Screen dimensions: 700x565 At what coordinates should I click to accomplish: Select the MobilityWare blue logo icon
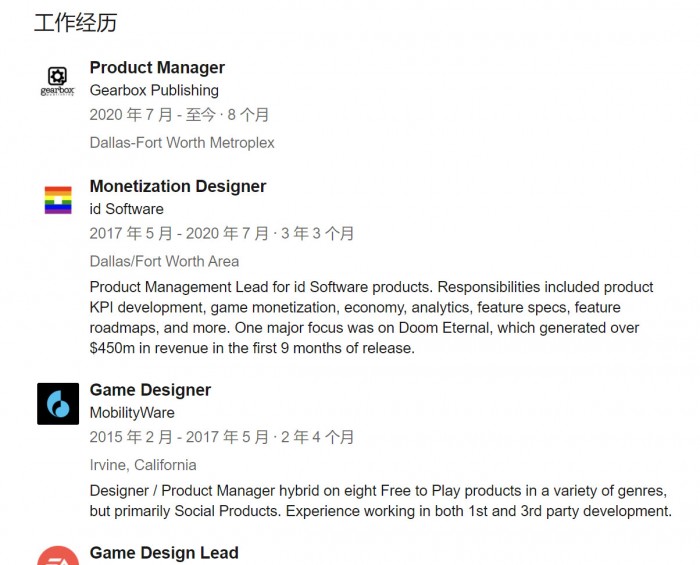tap(57, 403)
